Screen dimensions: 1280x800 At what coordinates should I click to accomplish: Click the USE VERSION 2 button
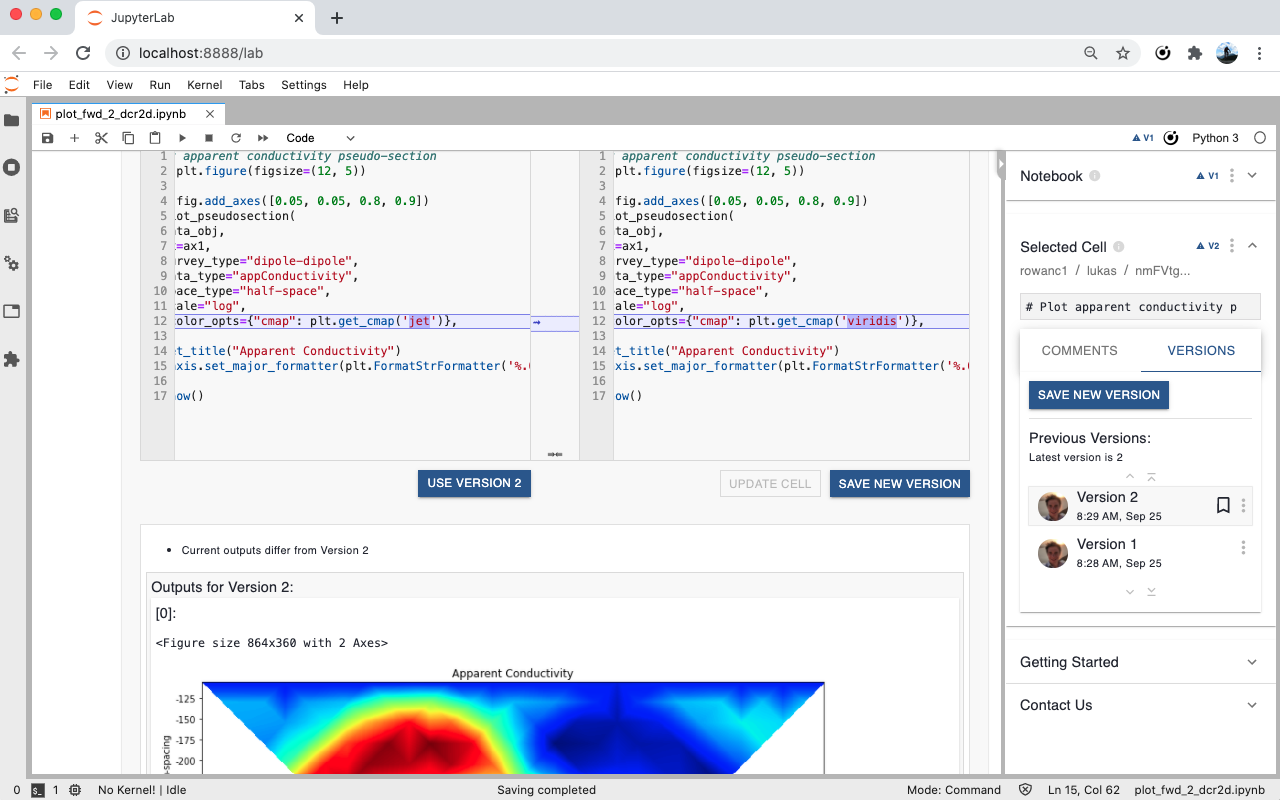click(474, 483)
